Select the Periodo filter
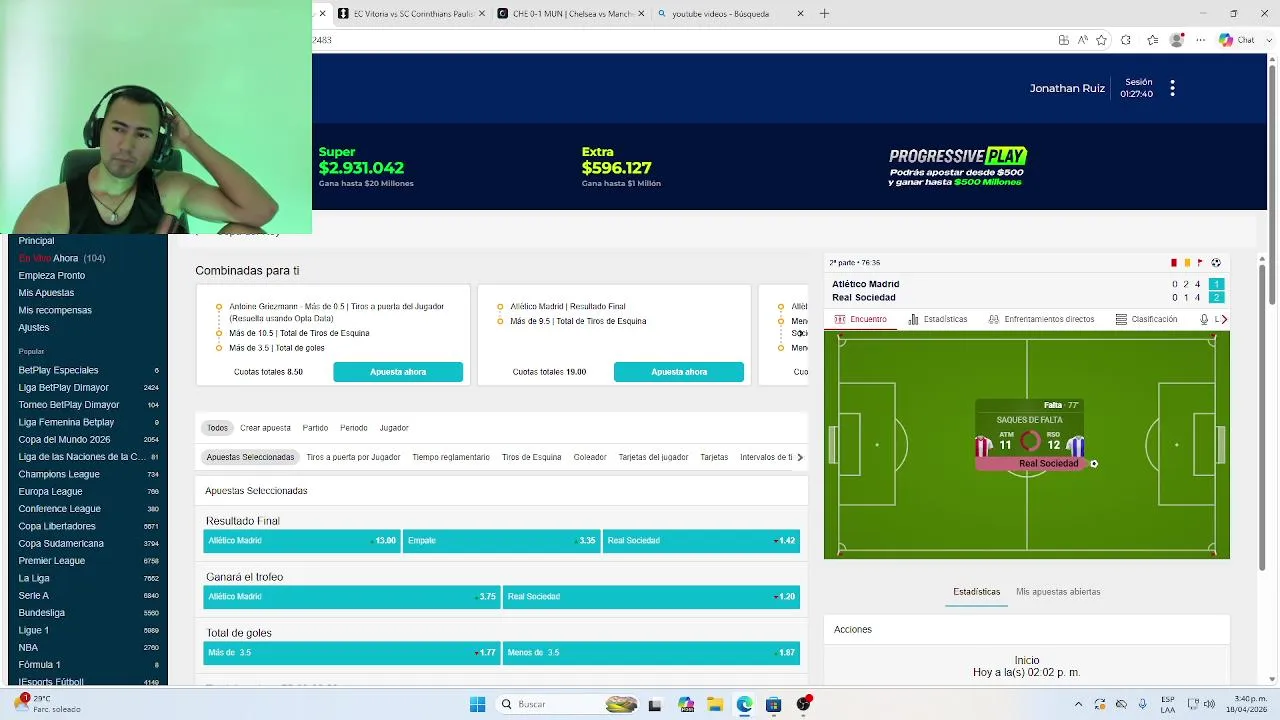 coord(353,428)
